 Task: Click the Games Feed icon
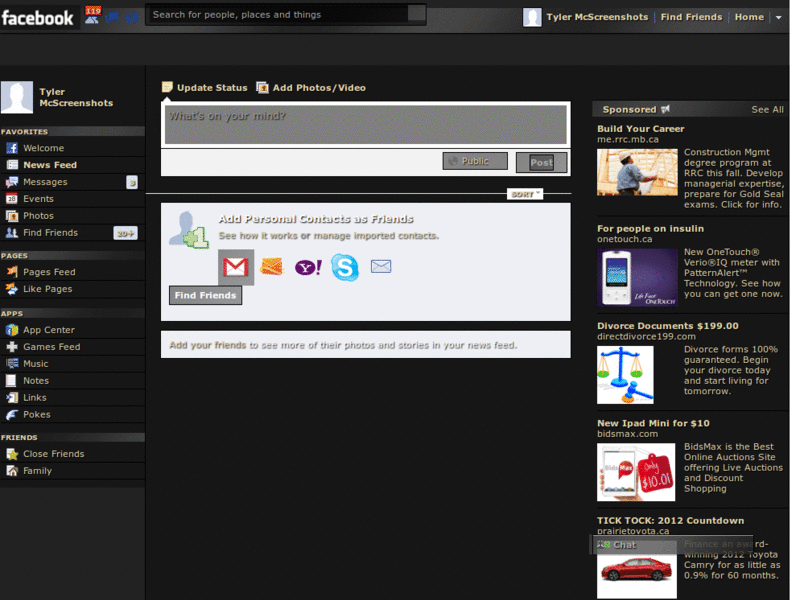[x=12, y=347]
